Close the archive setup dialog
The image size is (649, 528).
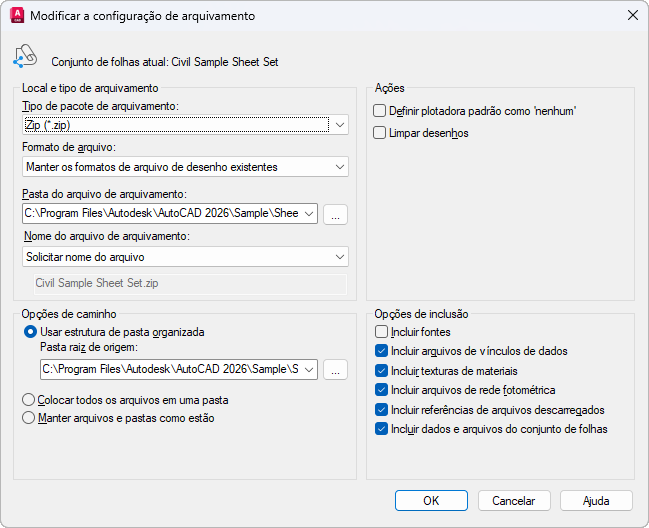point(631,16)
